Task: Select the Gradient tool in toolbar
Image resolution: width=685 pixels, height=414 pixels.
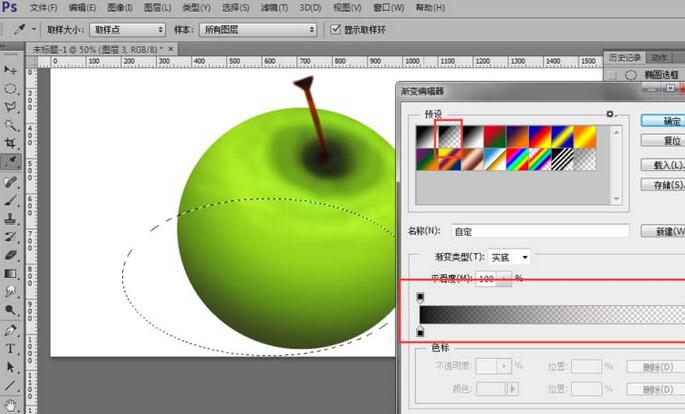Action: pos(11,273)
